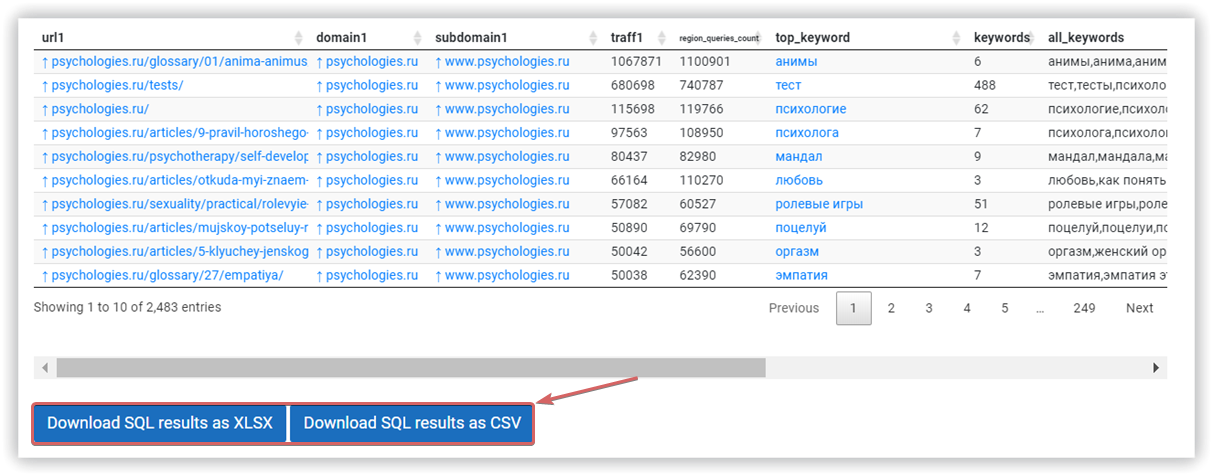Open the top keyword психолога link
This screenshot has height=476, width=1213.
[x=807, y=132]
